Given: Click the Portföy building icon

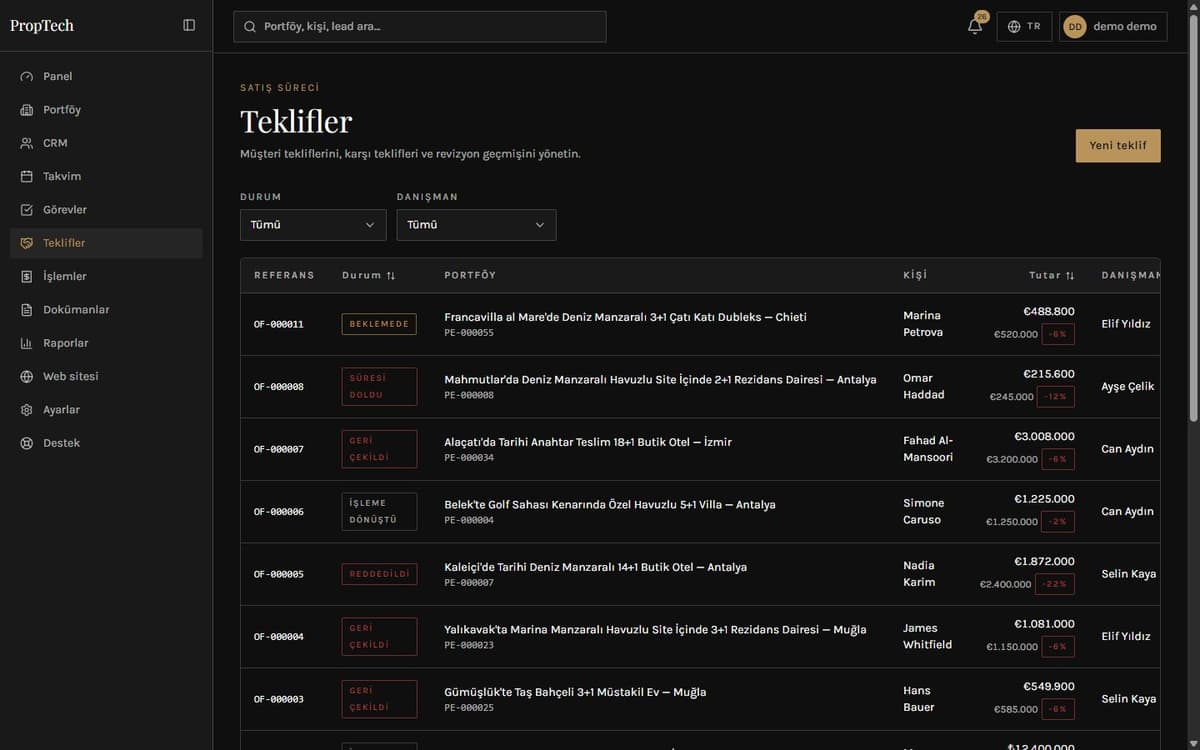Looking at the screenshot, I should click(27, 110).
